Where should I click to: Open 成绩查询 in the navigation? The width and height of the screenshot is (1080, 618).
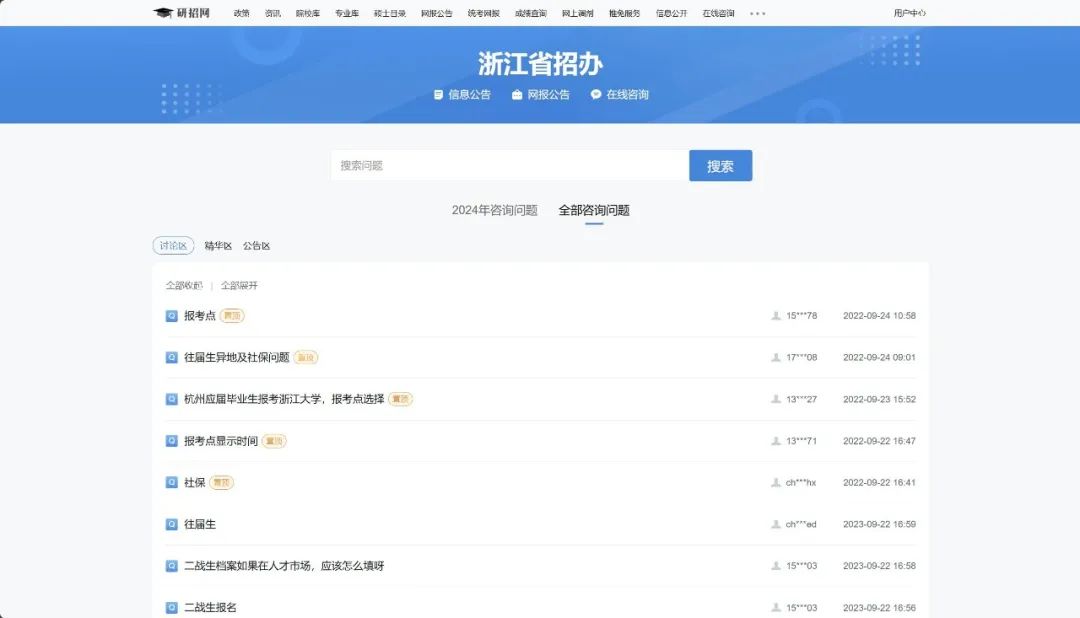(530, 13)
